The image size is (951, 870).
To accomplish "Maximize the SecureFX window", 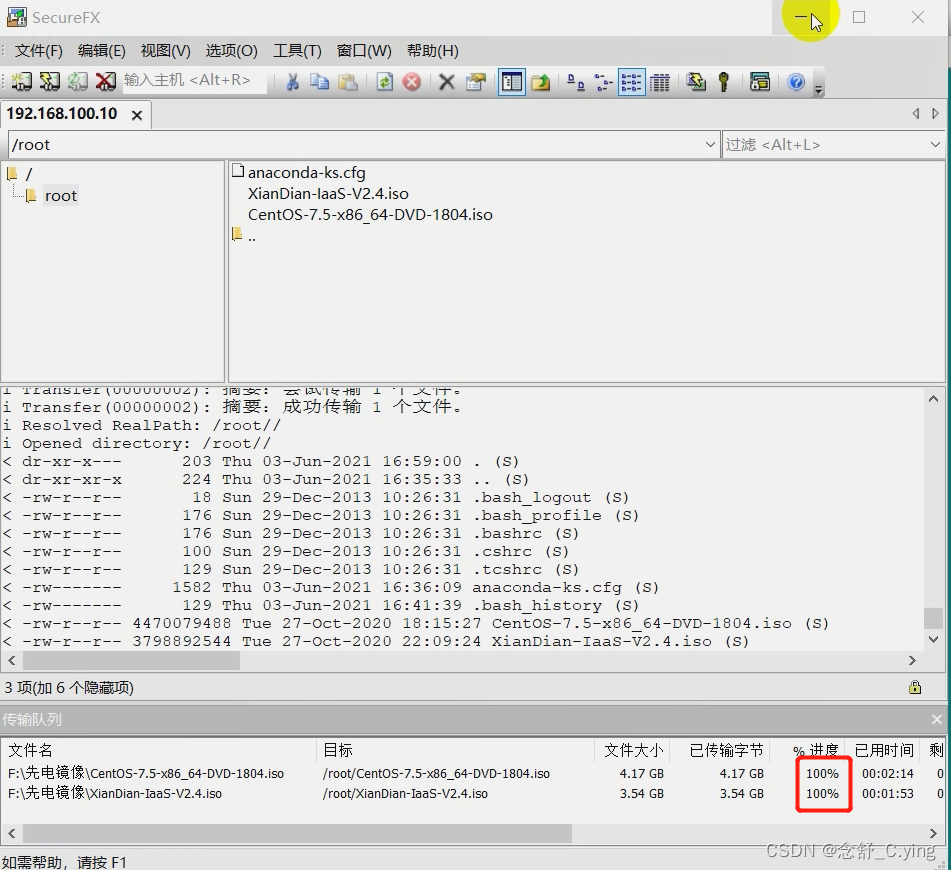I will pyautogui.click(x=859, y=17).
